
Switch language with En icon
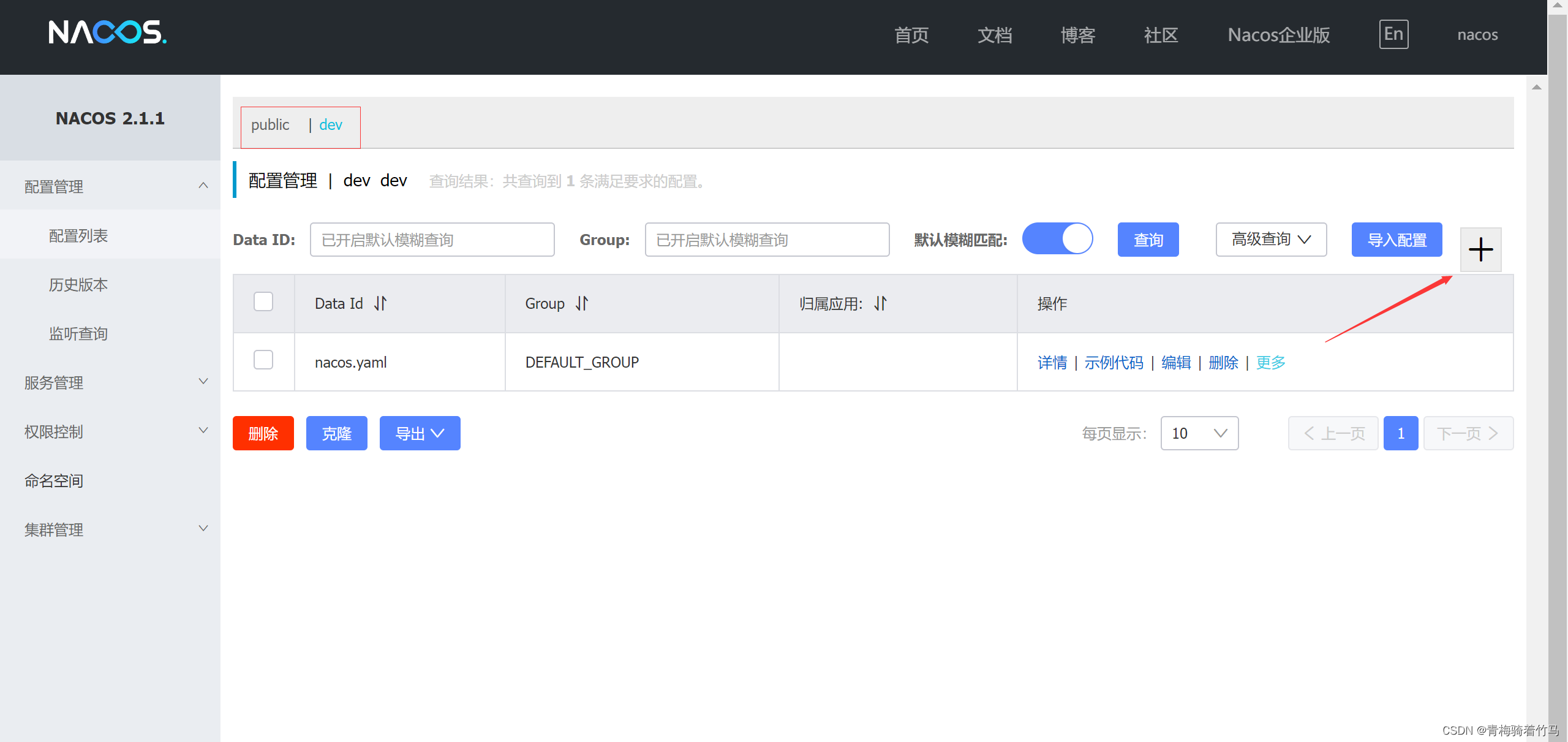point(1393,34)
